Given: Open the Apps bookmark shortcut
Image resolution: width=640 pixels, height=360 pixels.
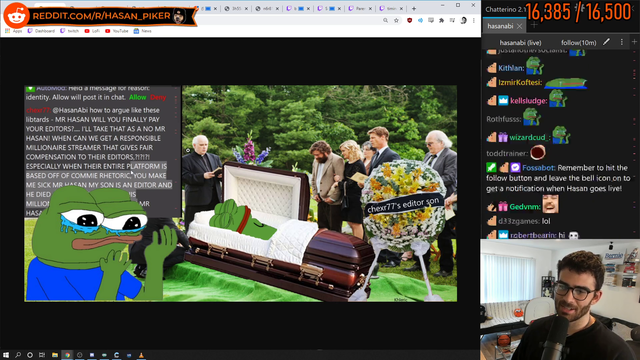Looking at the screenshot, I should (x=13, y=31).
